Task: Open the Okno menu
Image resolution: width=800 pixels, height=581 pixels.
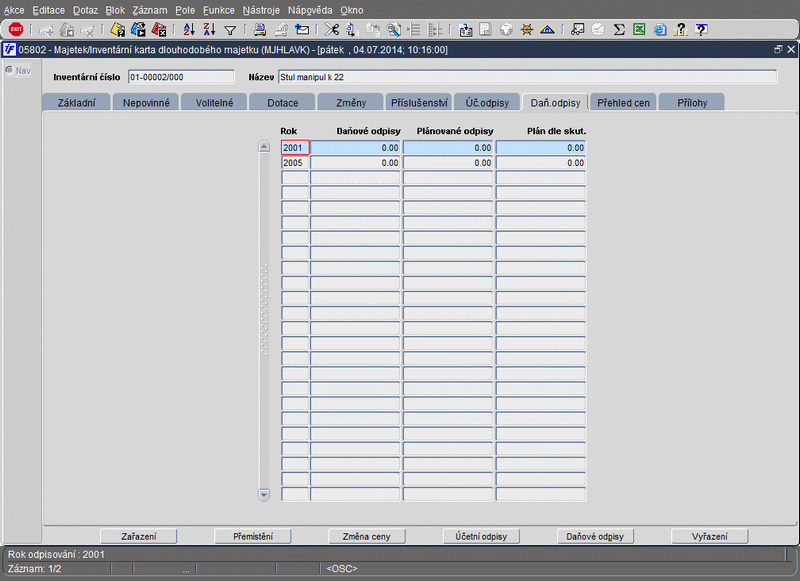Action: tap(352, 10)
